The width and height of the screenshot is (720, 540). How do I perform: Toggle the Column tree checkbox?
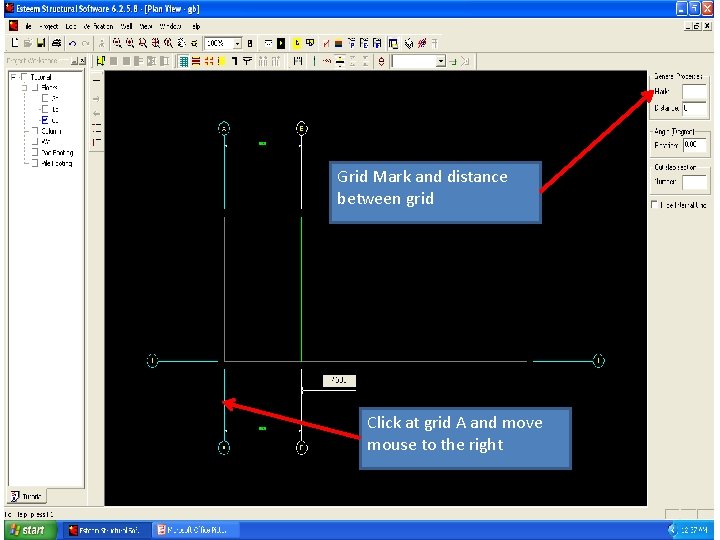click(x=35, y=131)
